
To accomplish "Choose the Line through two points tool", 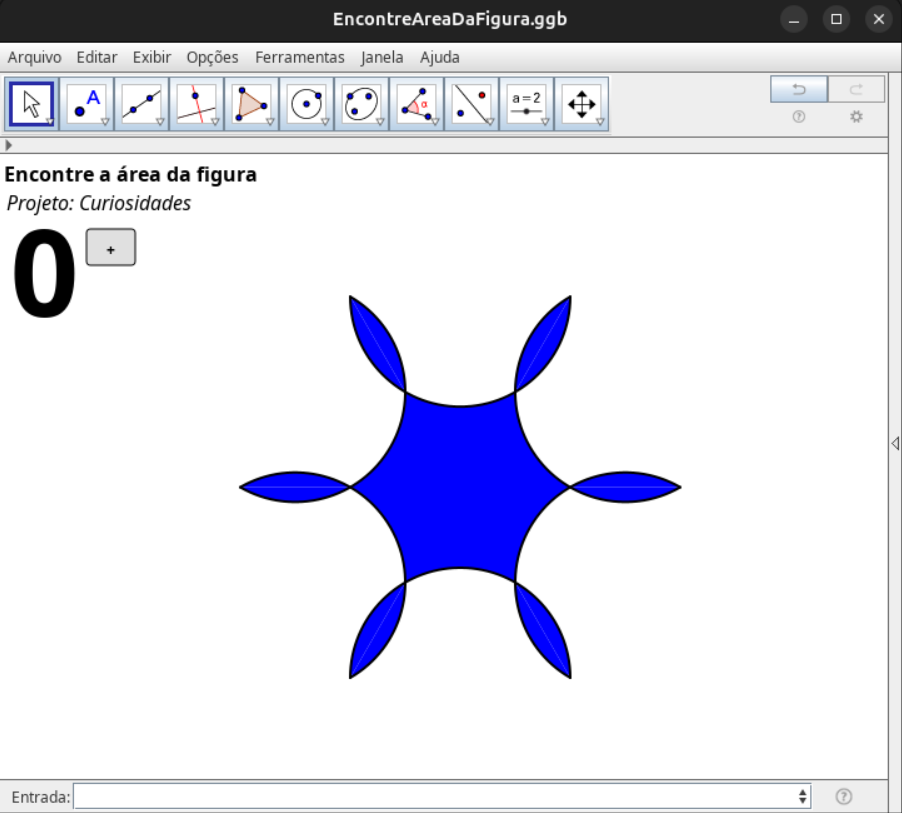I will pyautogui.click(x=141, y=104).
